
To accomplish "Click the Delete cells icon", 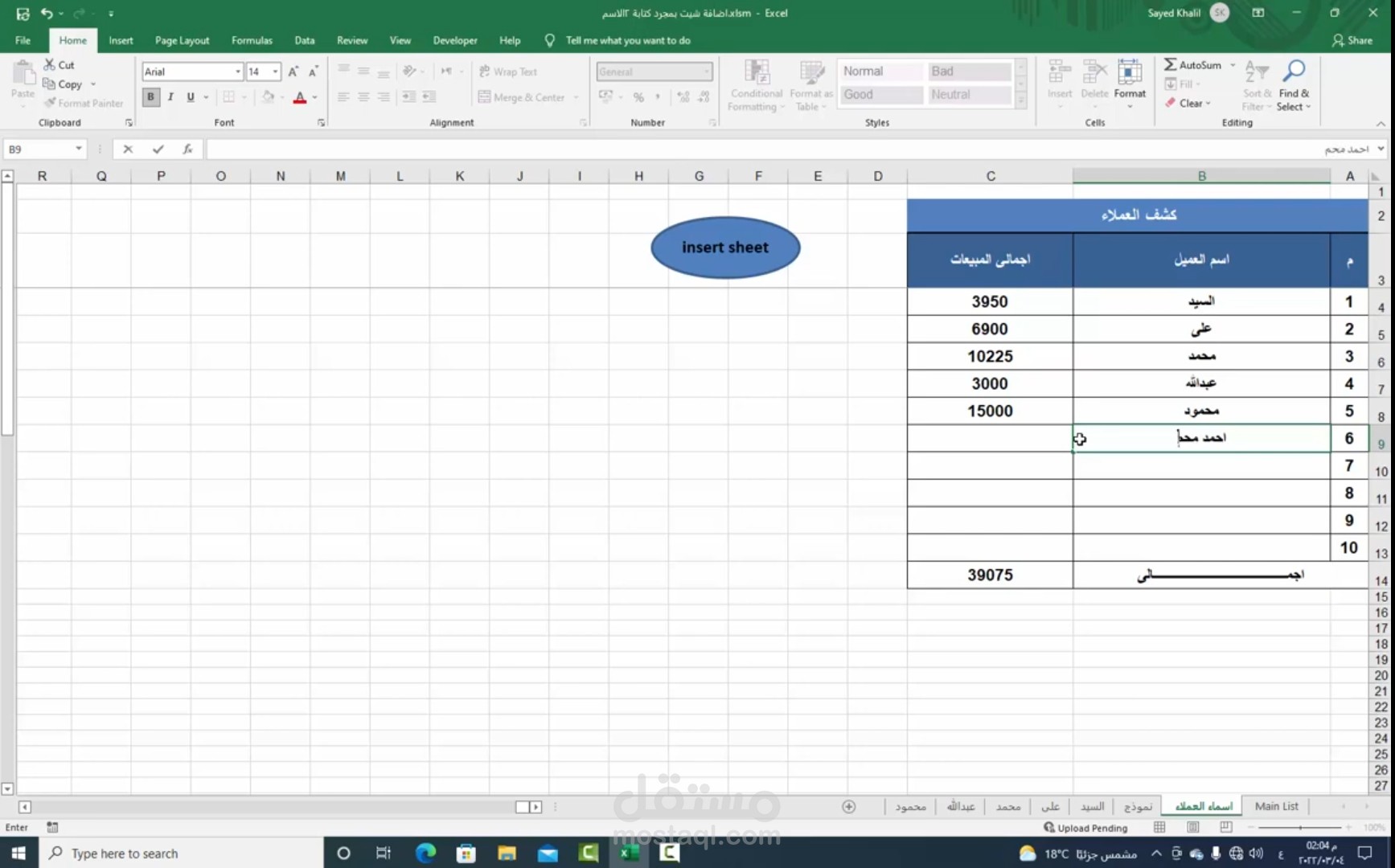I will 1094,72.
